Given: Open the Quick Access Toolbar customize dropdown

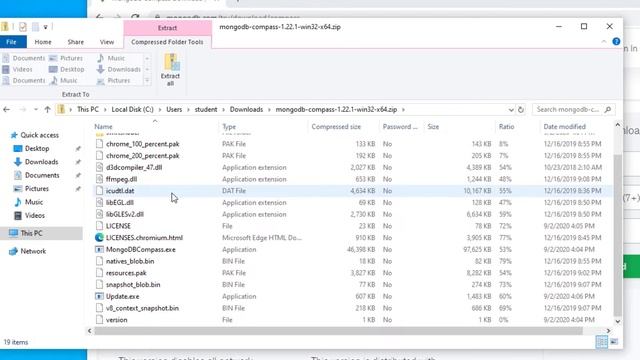Looking at the screenshot, I should [x=45, y=27].
